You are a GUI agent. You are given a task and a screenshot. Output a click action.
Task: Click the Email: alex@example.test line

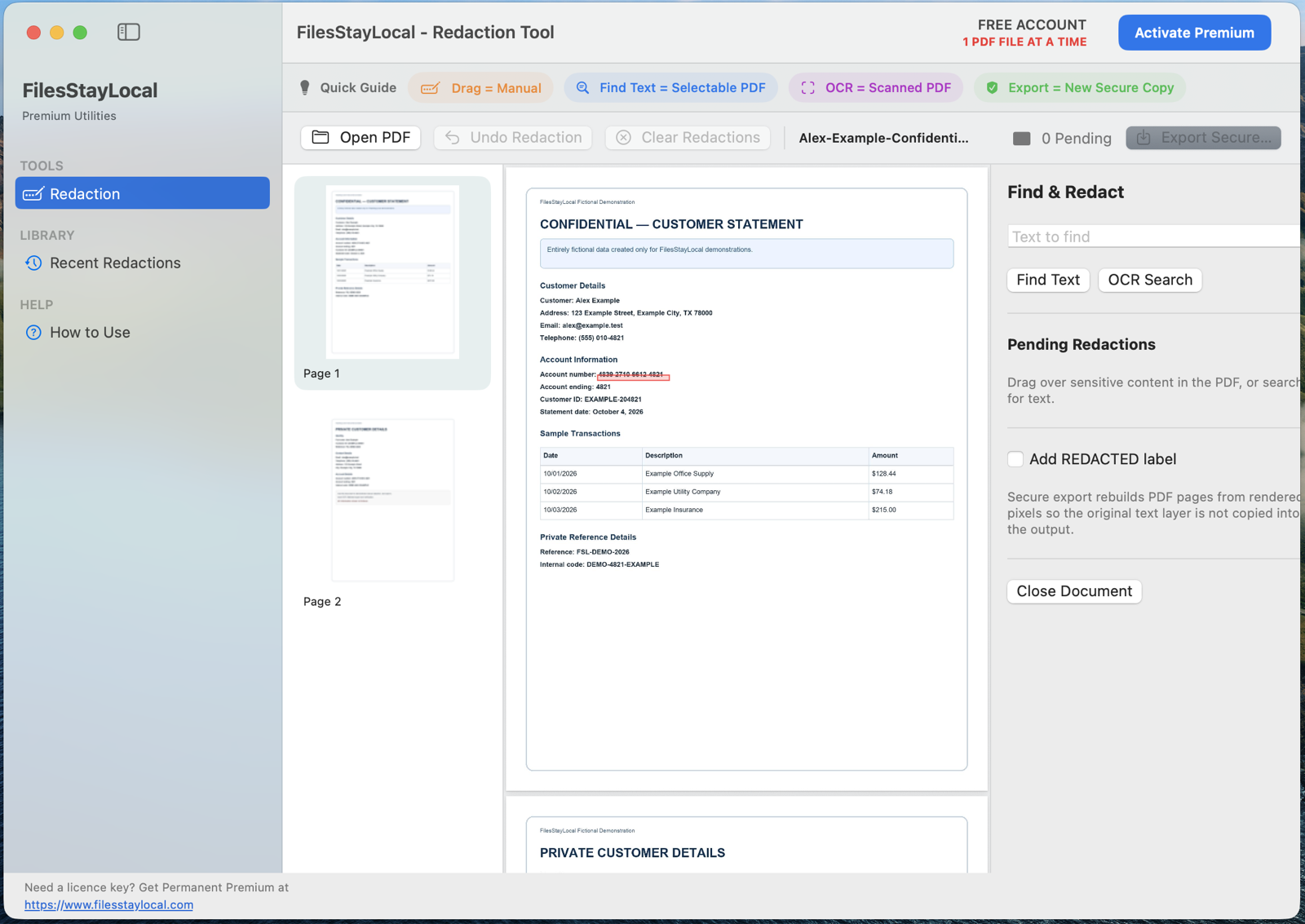[582, 325]
